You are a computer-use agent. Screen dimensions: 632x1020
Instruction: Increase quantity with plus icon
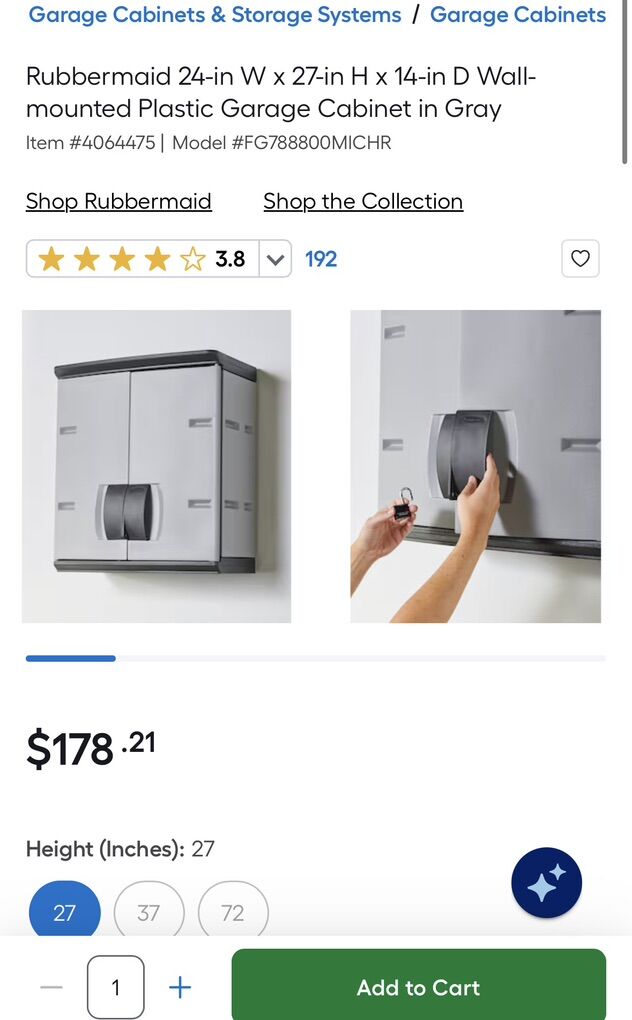tap(180, 987)
